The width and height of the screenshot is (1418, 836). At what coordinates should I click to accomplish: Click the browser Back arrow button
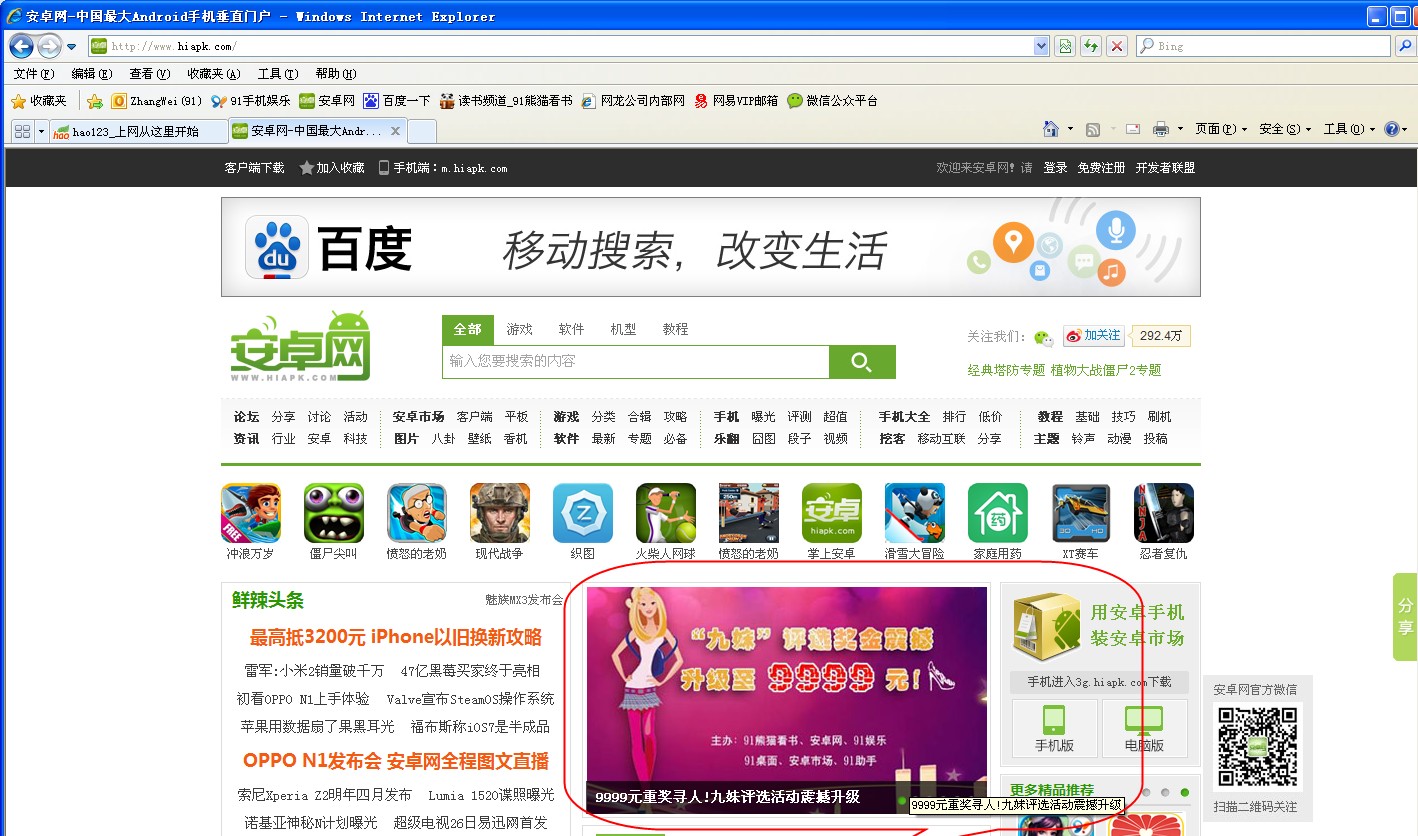coord(22,45)
